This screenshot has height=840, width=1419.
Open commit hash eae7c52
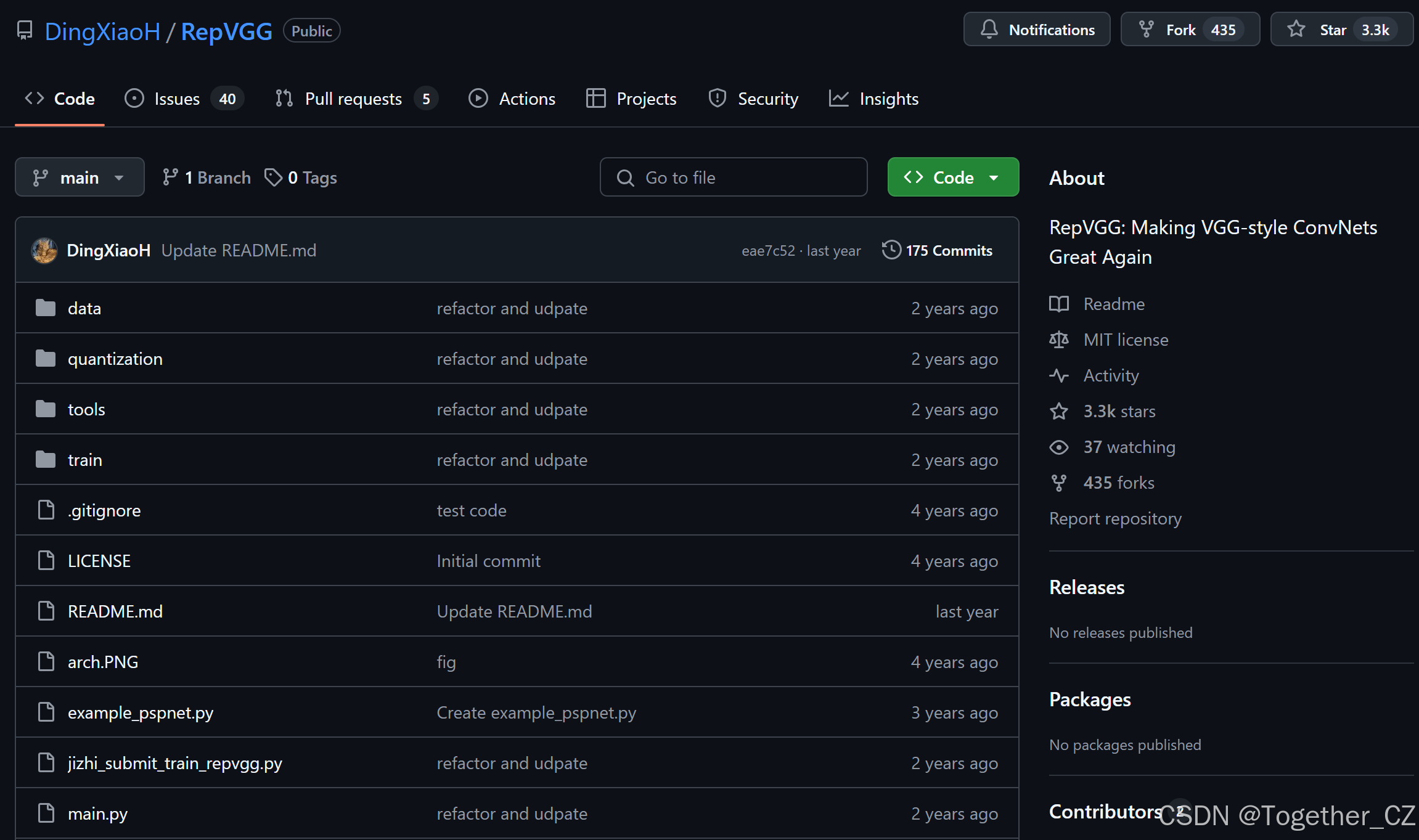768,251
